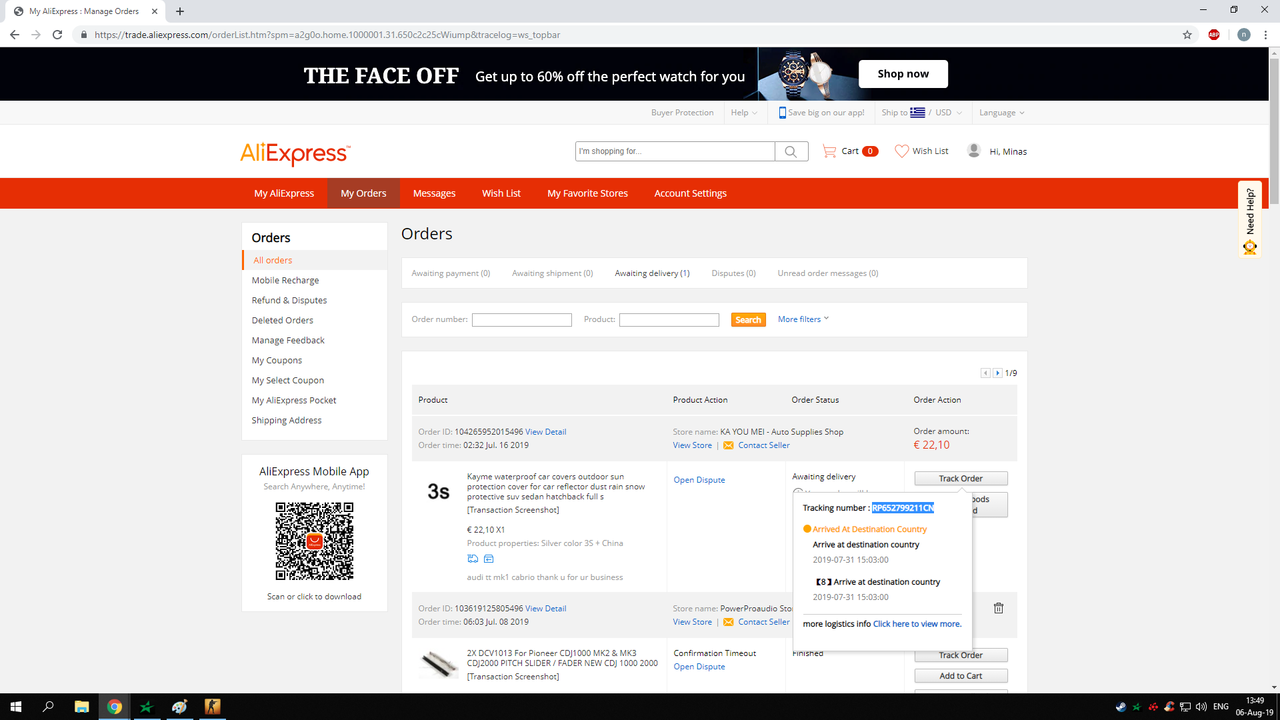Click the orange Search button
This screenshot has width=1280, height=720.
pos(748,320)
